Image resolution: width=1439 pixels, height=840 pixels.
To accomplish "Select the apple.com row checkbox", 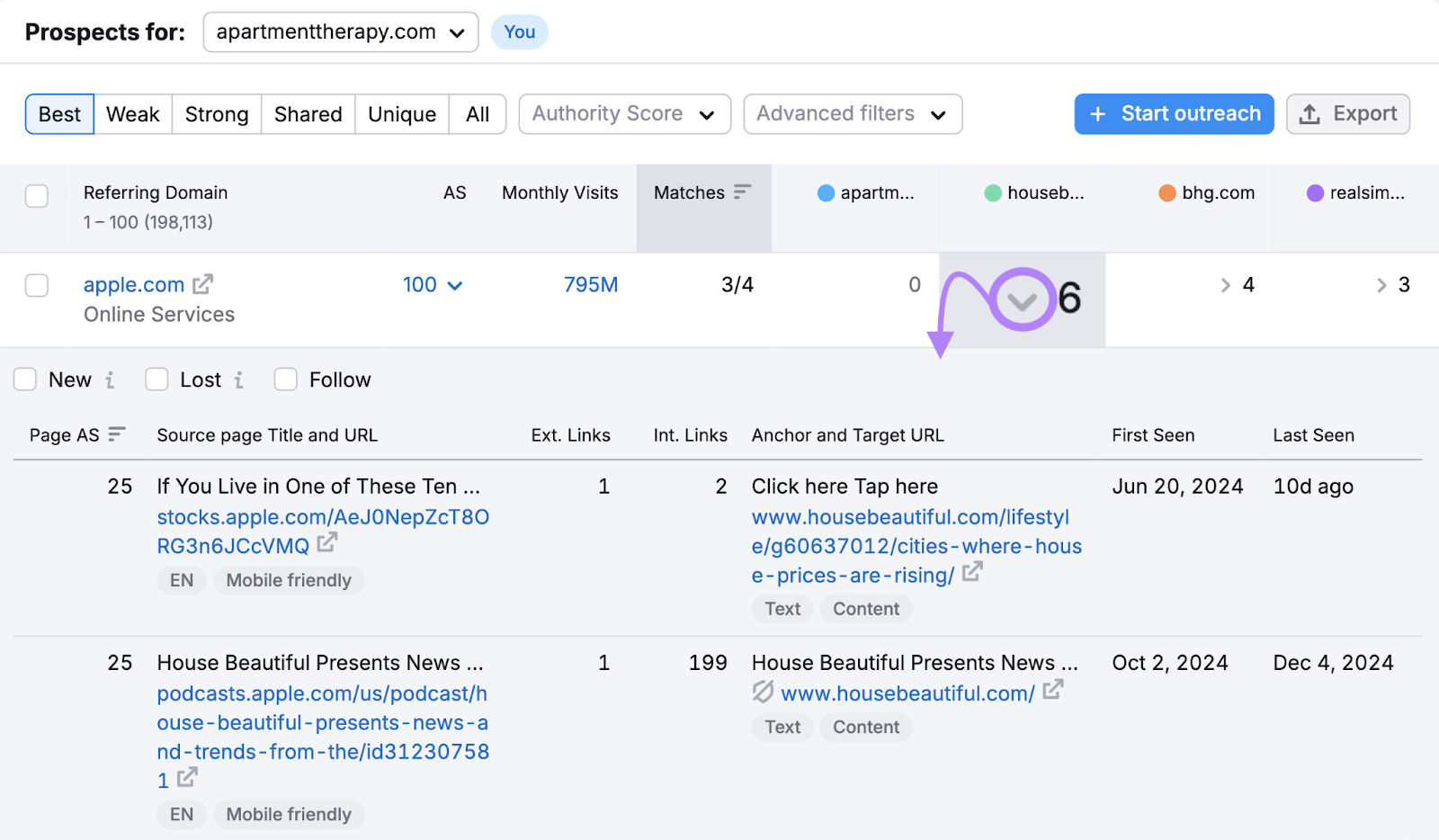I will [36, 284].
